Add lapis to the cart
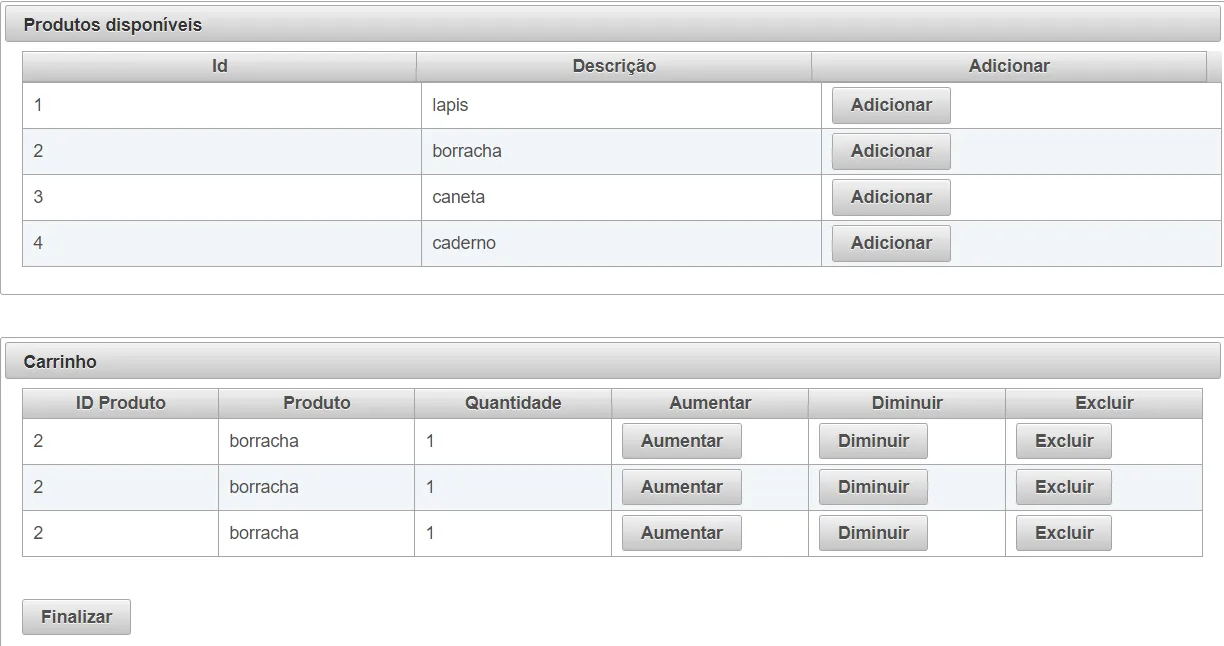This screenshot has width=1224, height=646. [x=891, y=105]
